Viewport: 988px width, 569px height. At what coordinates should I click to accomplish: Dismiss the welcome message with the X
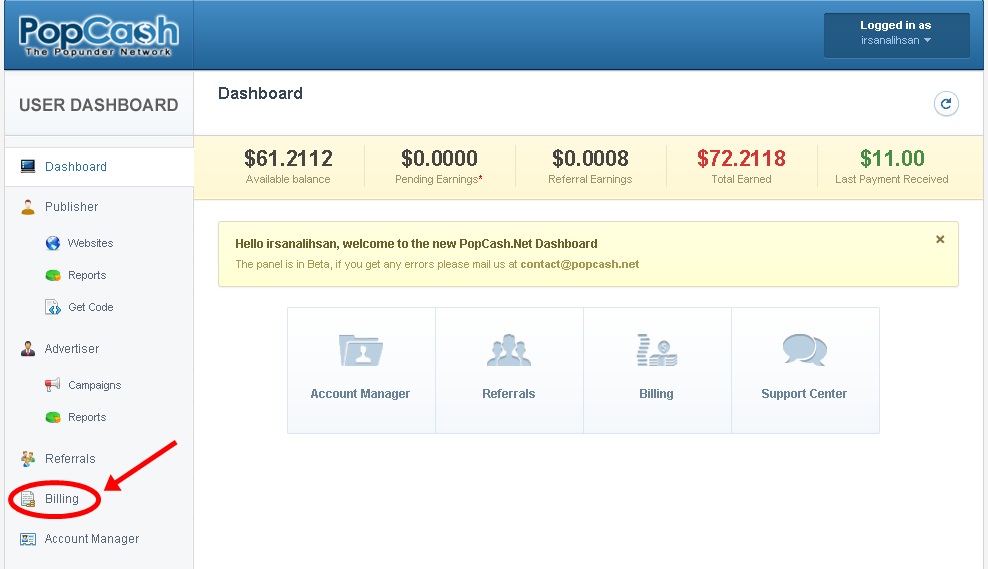click(x=940, y=239)
